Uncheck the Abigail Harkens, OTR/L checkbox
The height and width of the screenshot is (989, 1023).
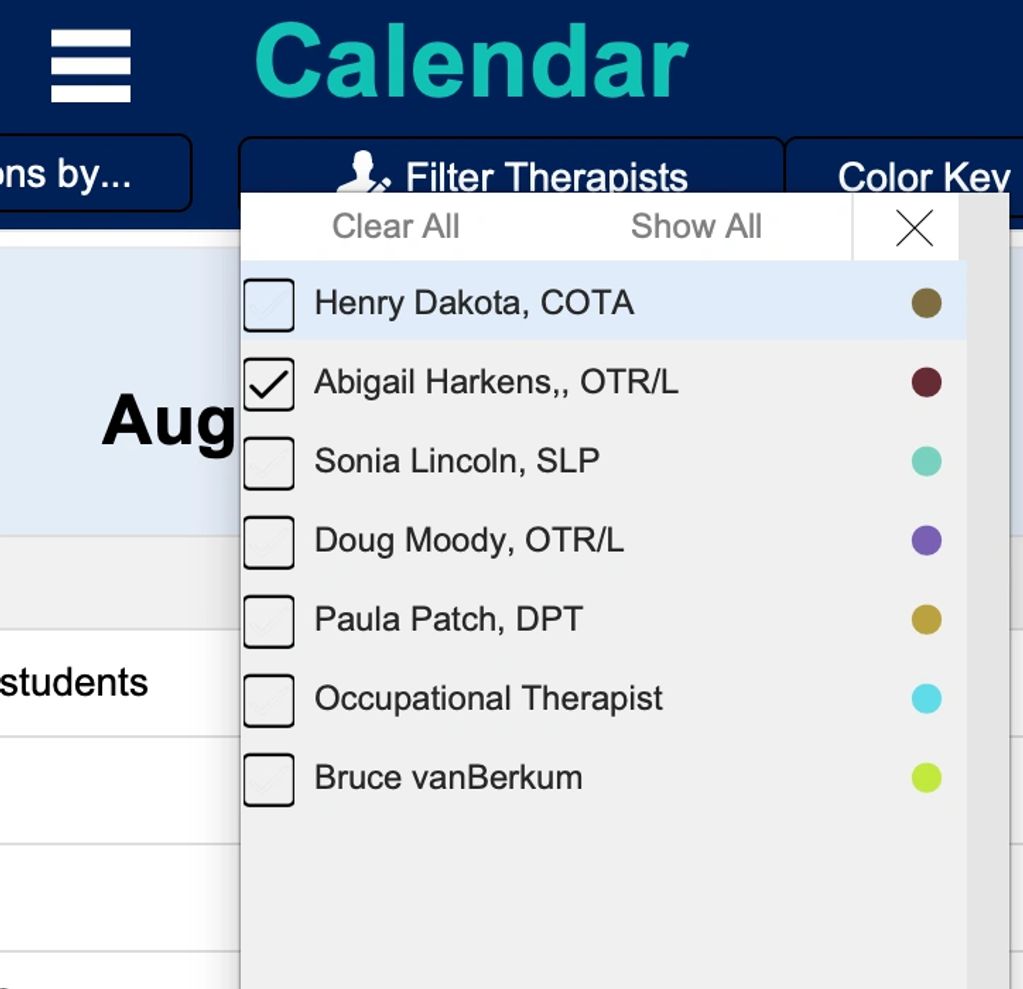point(269,384)
